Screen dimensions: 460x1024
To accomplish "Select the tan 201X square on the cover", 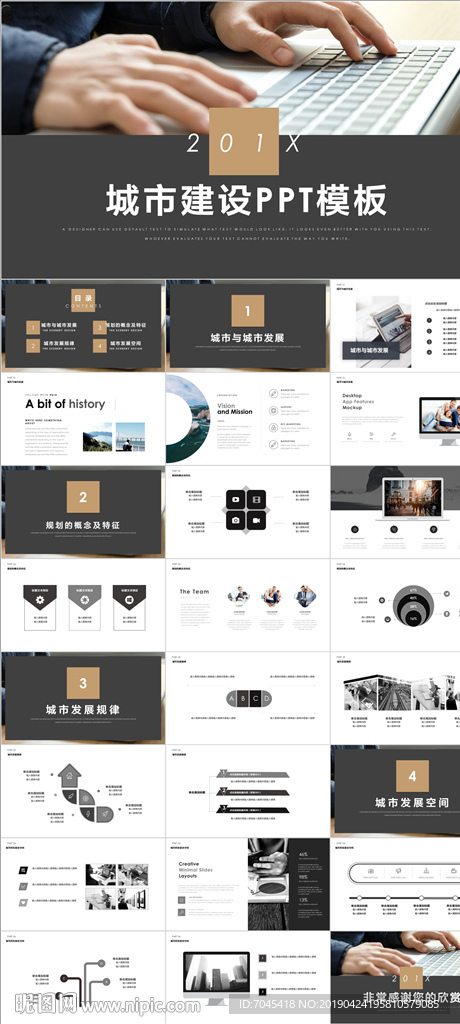I will (244, 142).
